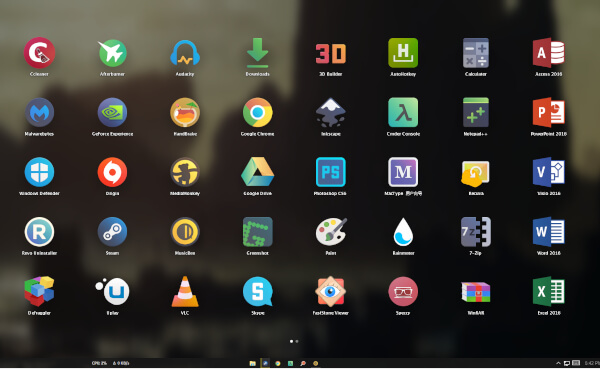The height and width of the screenshot is (369, 600).
Task: Switch to second launcher page dot
Action: click(297, 341)
